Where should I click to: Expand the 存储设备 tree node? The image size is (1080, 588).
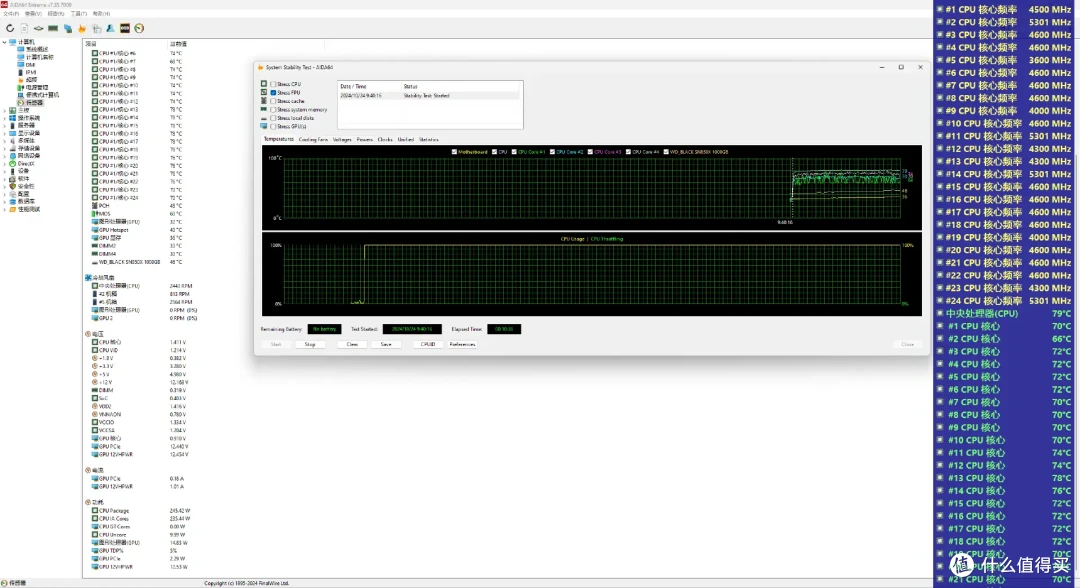point(4,148)
